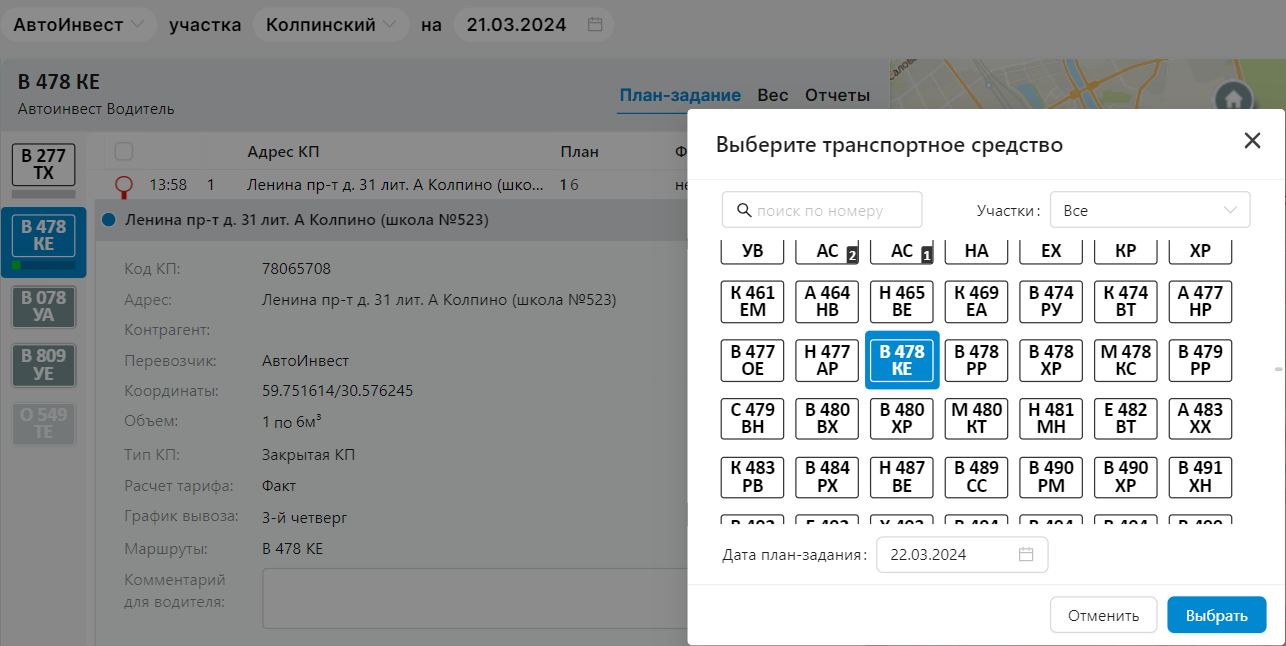Choose vehicle tile В 490 РМ
Screen dimensions: 1286x646
click(x=1051, y=478)
